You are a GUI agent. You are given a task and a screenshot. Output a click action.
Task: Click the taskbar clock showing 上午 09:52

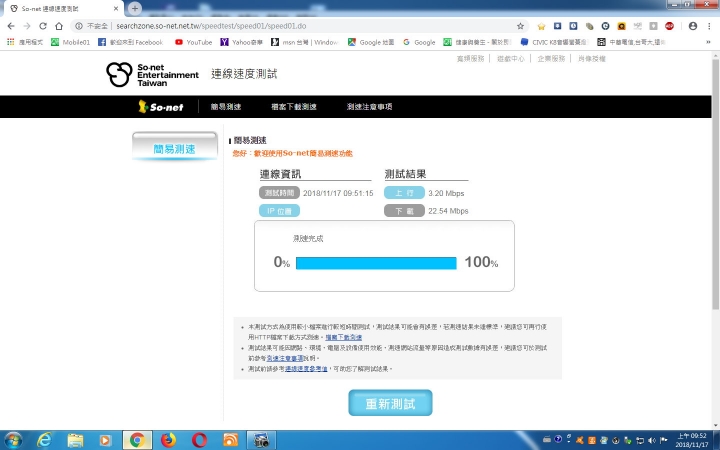tap(692, 440)
